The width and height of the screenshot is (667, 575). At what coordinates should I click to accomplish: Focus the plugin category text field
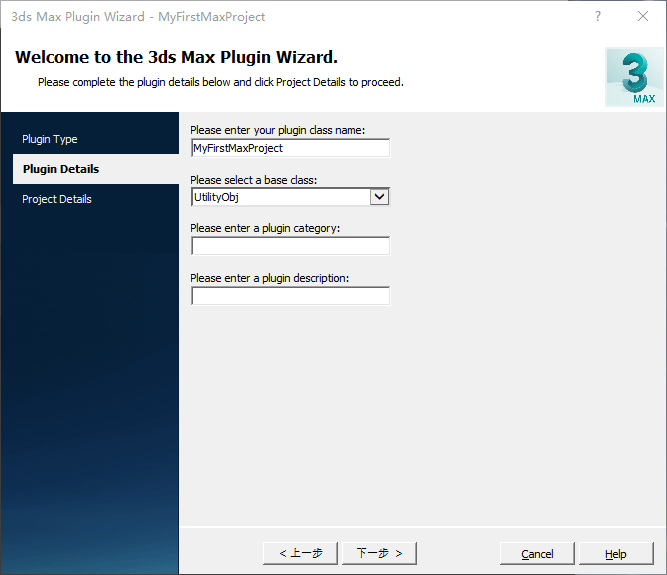click(x=290, y=246)
